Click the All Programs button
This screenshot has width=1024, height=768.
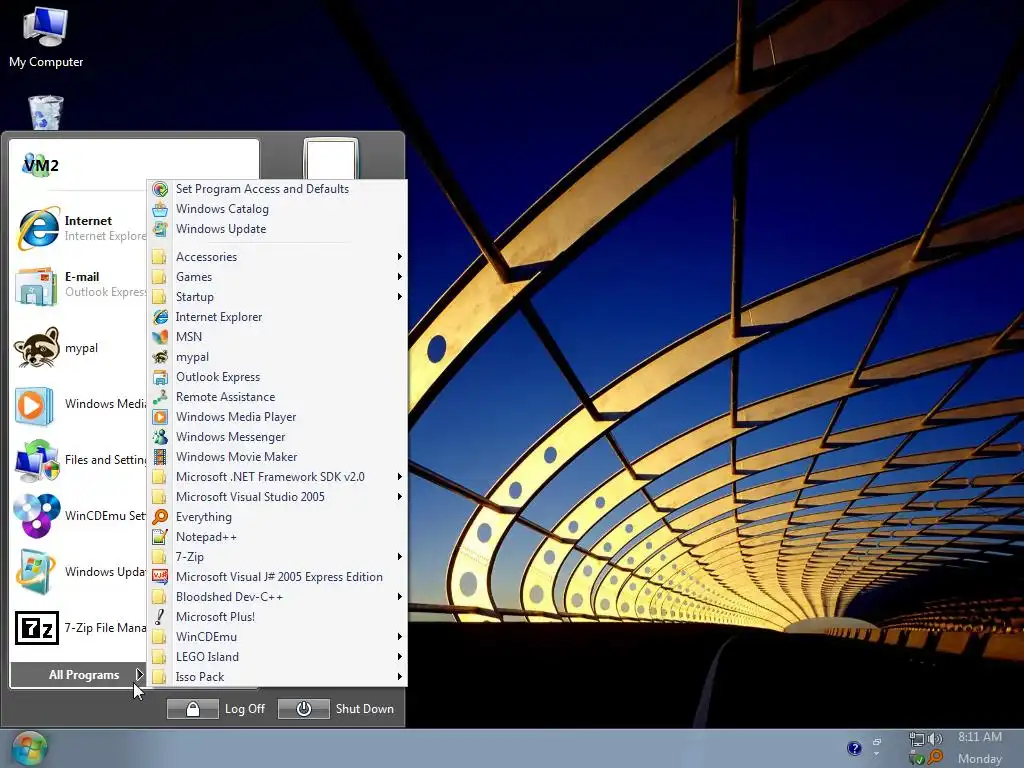point(78,675)
